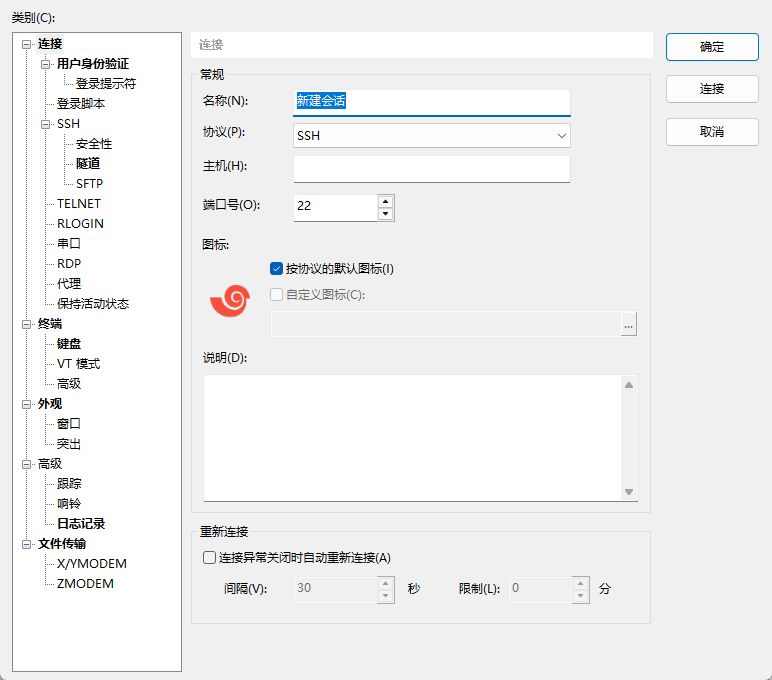Decrease the port number with down arrow
Viewport: 772px width, 680px height.
point(386,214)
